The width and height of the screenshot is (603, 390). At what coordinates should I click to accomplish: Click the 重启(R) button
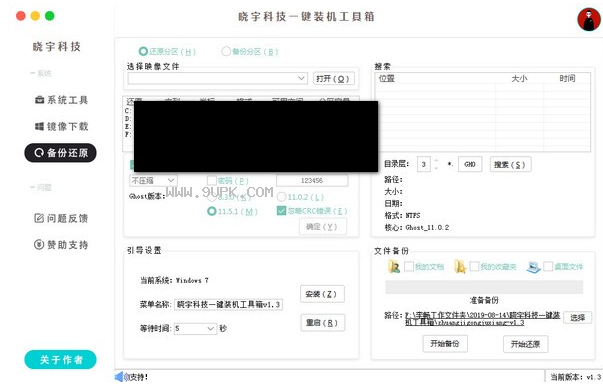(322, 323)
